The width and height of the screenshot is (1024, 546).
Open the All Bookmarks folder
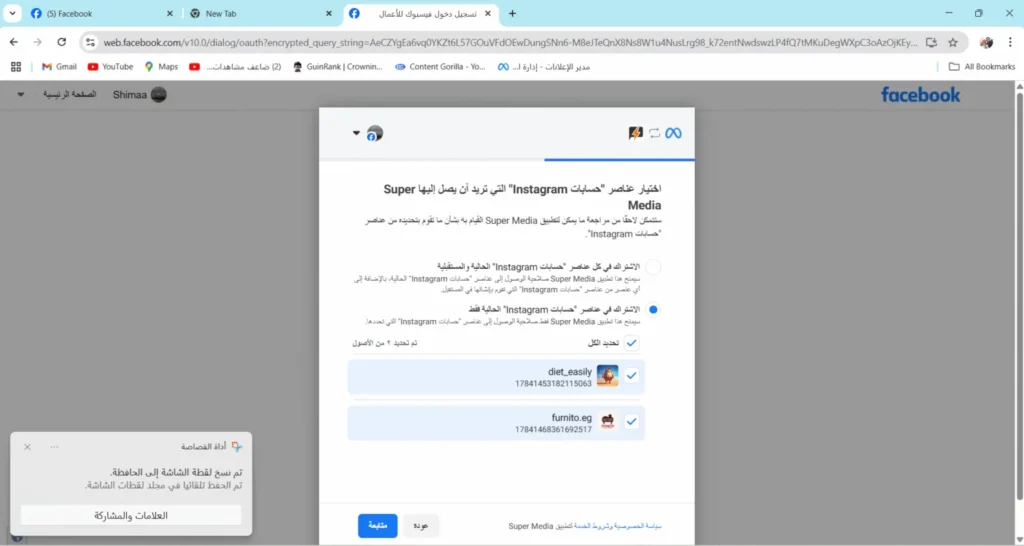982,67
